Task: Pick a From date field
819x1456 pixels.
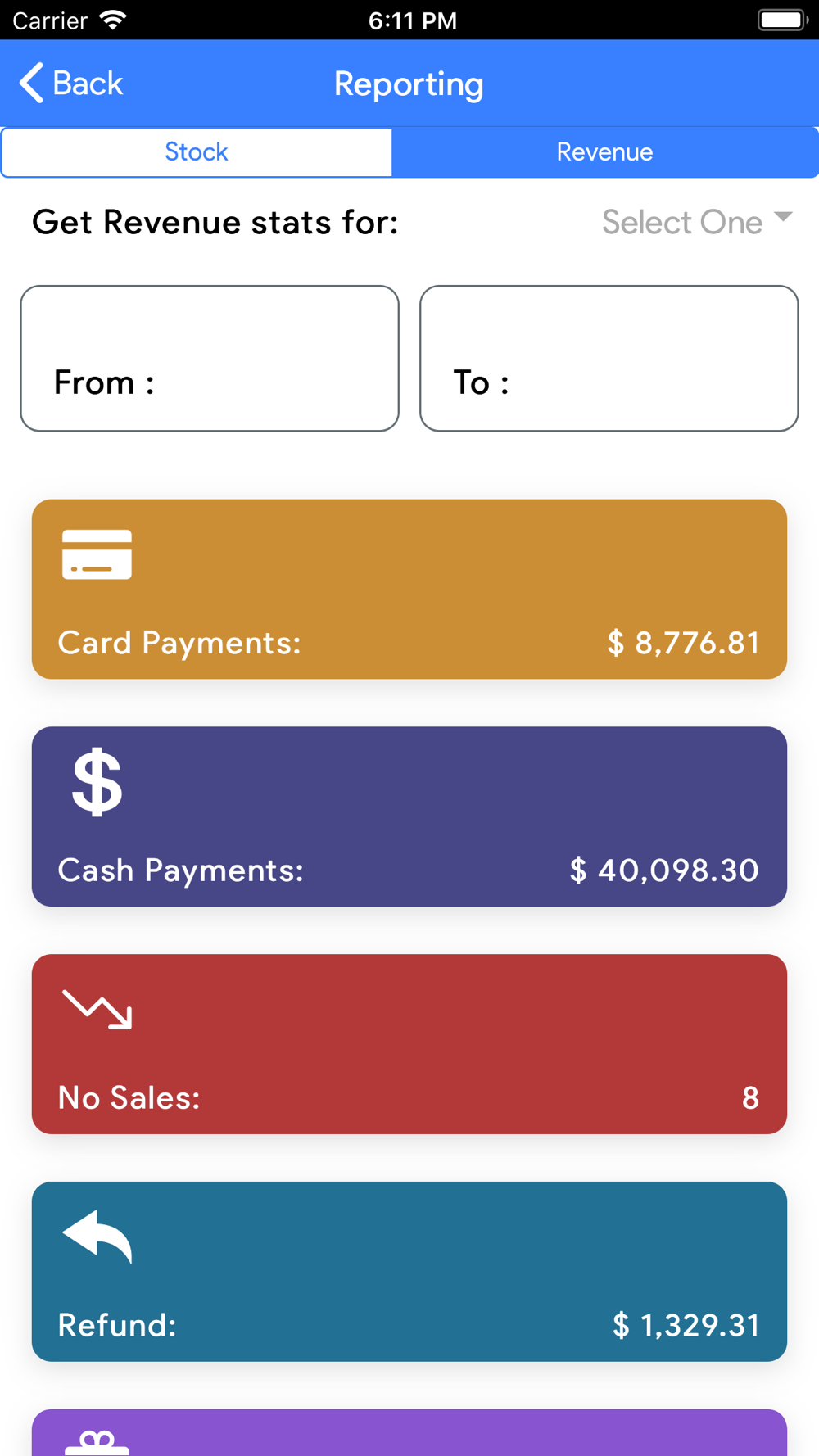Action: click(x=210, y=358)
